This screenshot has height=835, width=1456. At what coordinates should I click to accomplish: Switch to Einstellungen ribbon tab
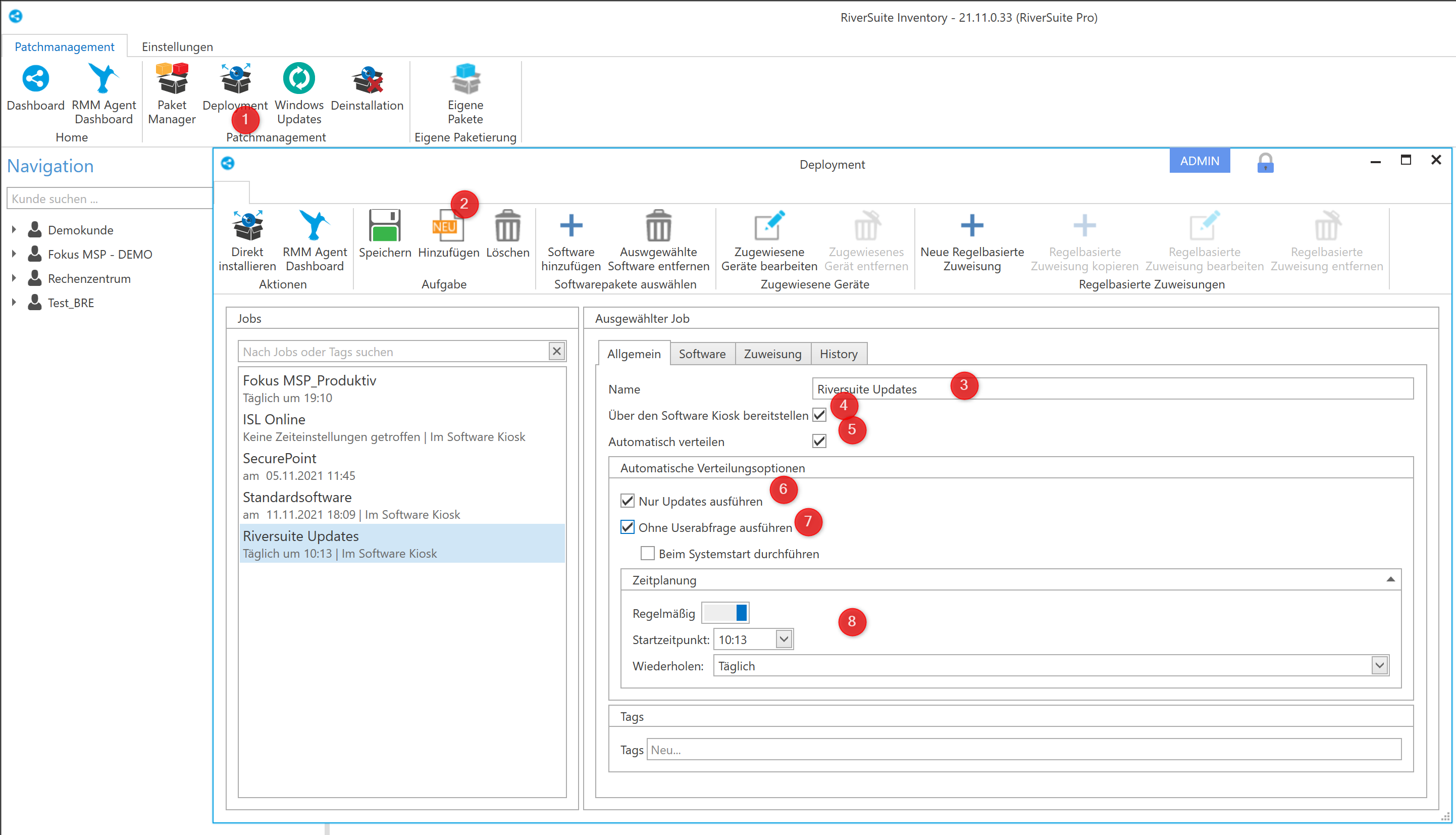click(177, 46)
